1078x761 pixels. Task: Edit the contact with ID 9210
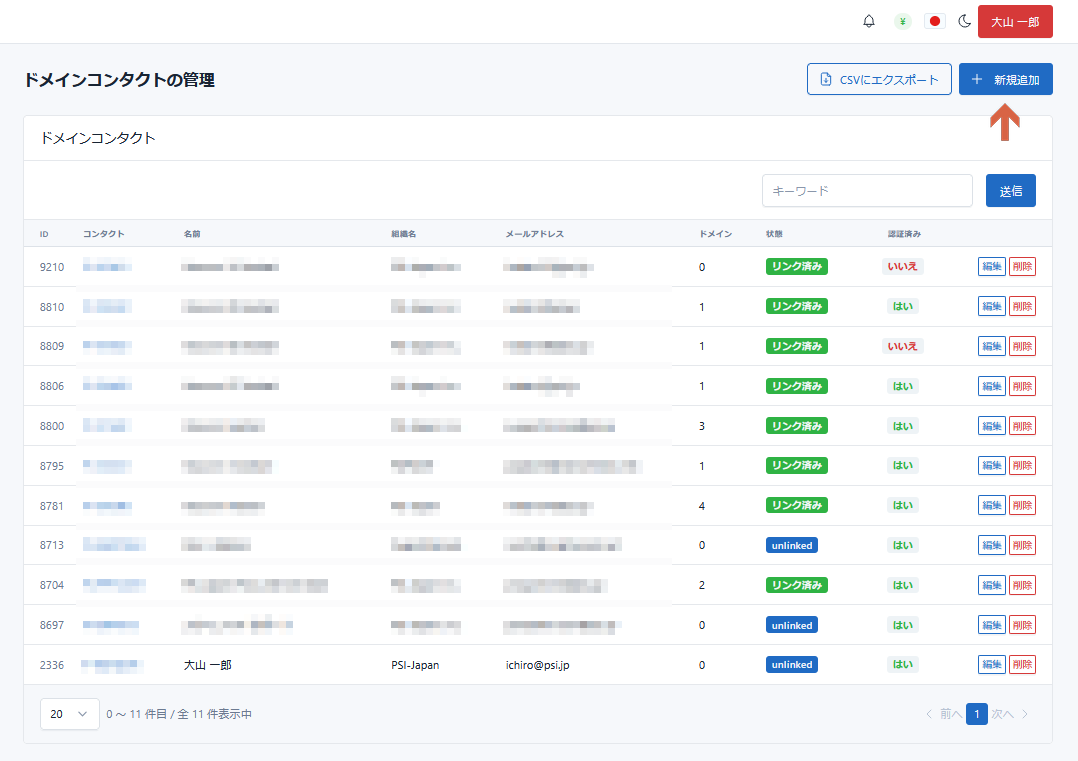(991, 266)
